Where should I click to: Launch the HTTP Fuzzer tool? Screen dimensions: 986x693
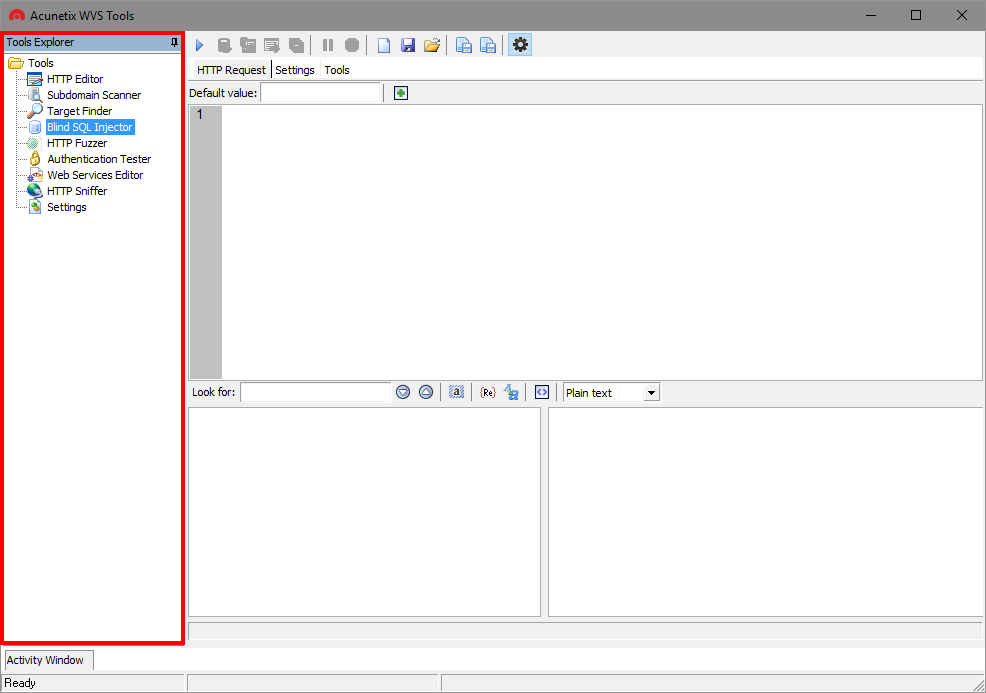click(77, 143)
